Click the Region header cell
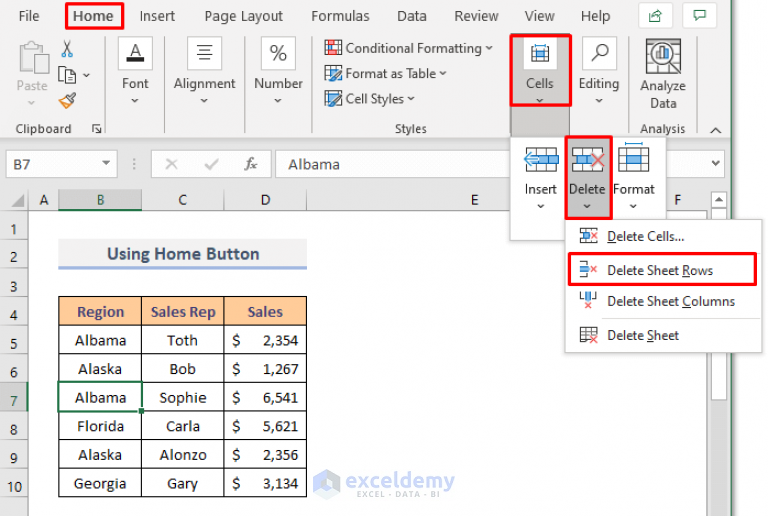This screenshot has width=768, height=516. [100, 311]
